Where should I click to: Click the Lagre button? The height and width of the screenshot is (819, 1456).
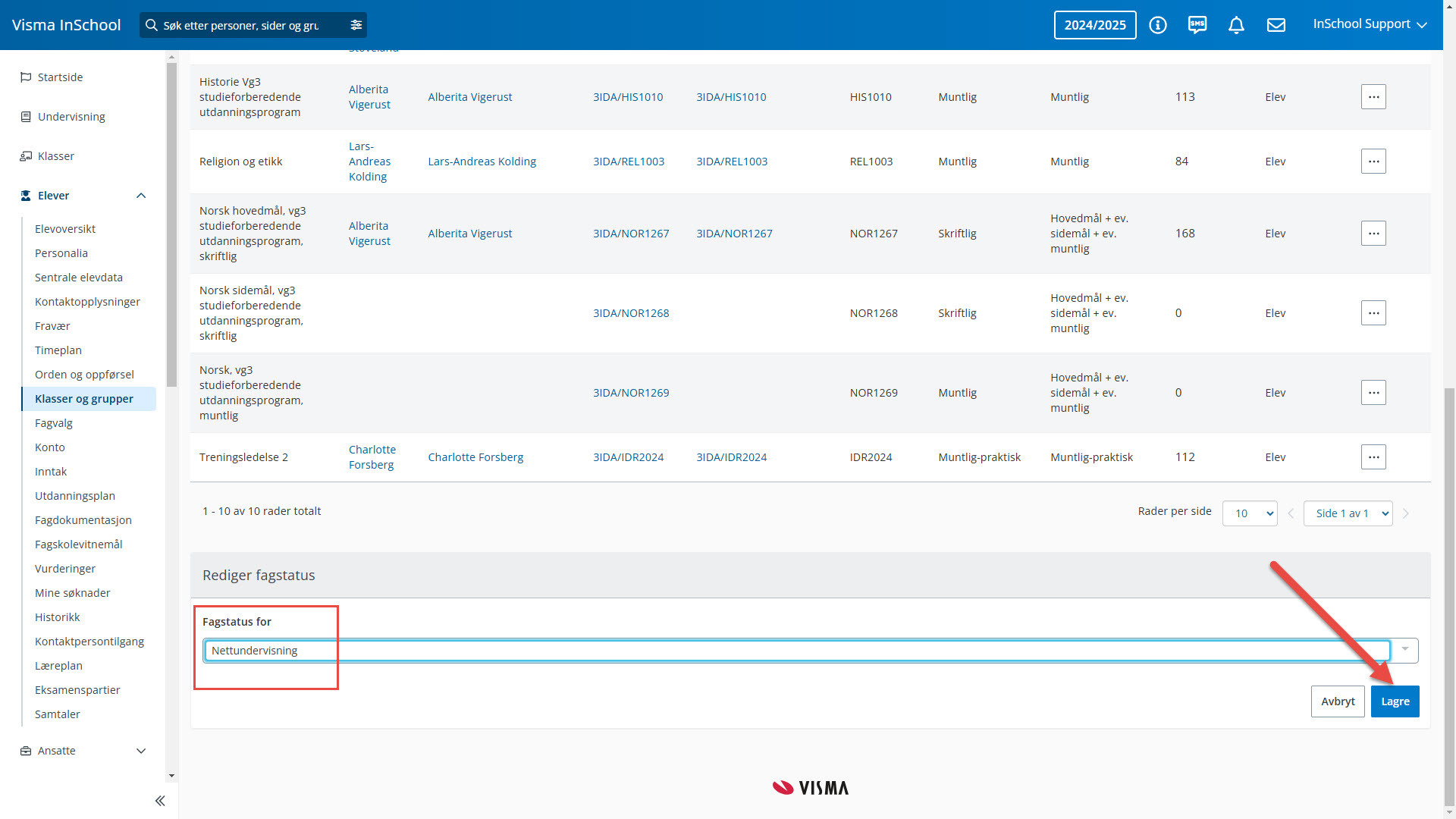pyautogui.click(x=1394, y=701)
